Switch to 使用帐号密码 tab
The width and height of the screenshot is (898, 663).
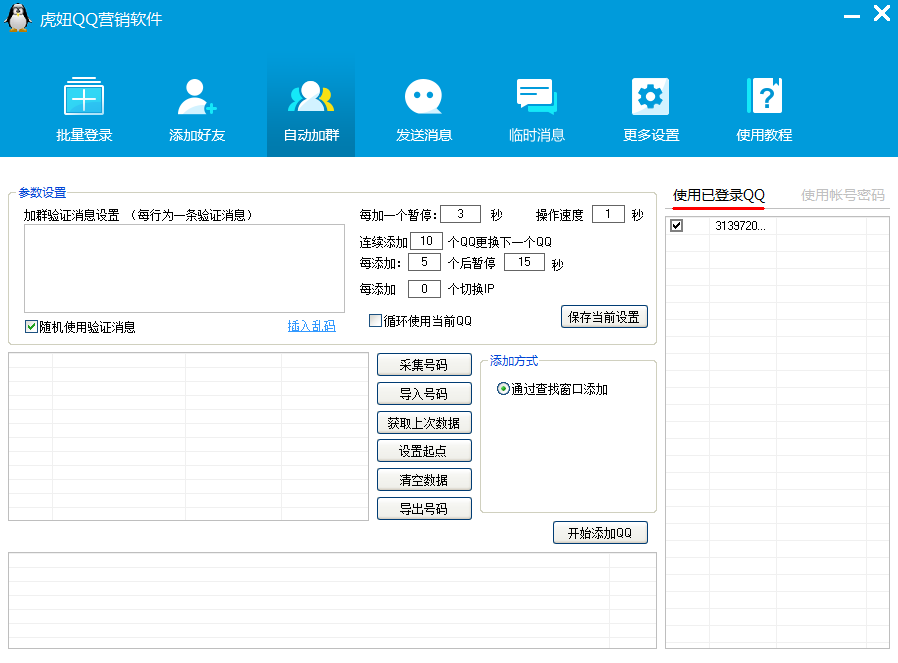coord(842,195)
